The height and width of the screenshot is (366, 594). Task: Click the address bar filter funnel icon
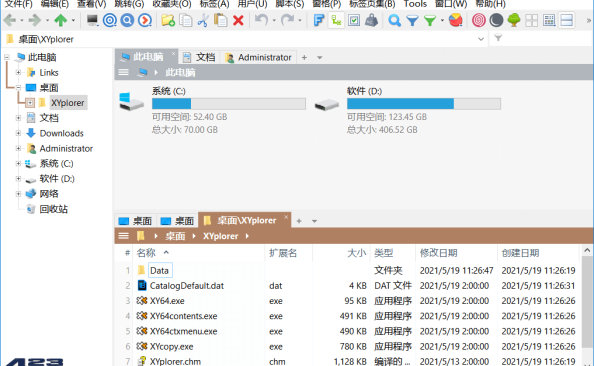point(498,38)
